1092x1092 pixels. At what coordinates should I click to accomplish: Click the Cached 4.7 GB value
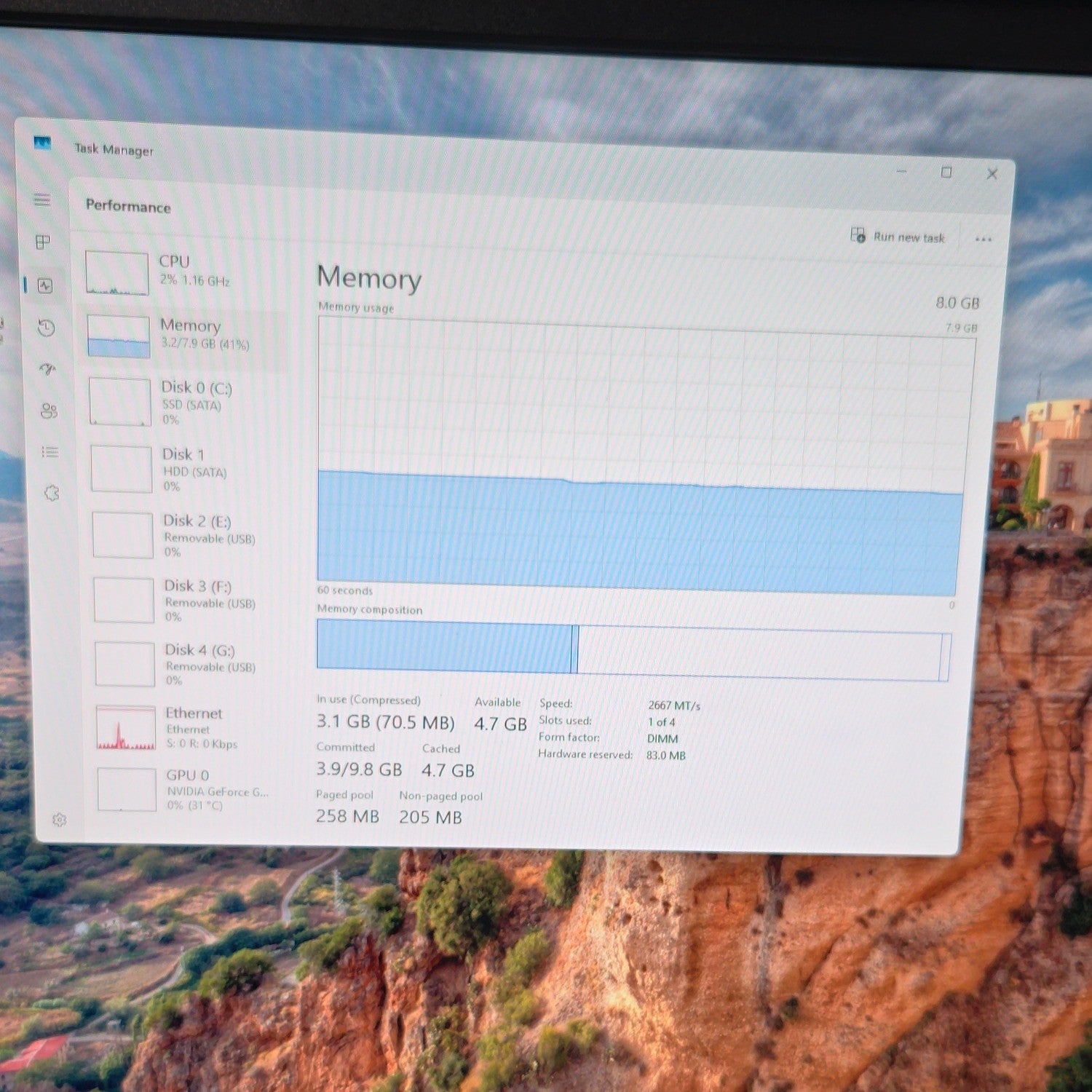tap(448, 770)
